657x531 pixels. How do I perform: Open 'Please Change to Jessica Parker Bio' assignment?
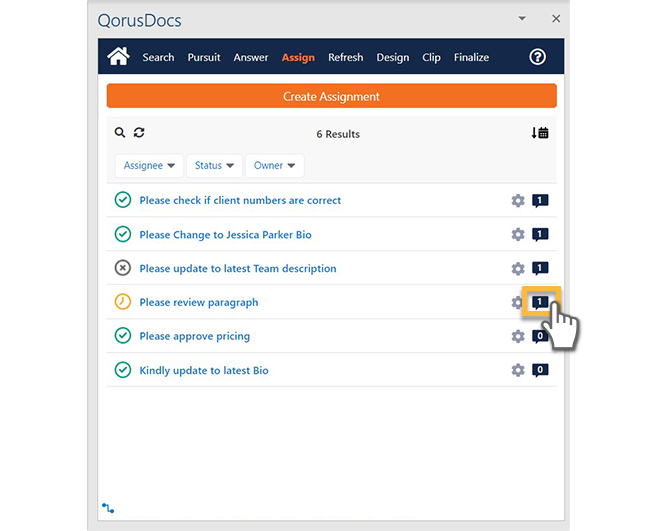click(x=226, y=234)
